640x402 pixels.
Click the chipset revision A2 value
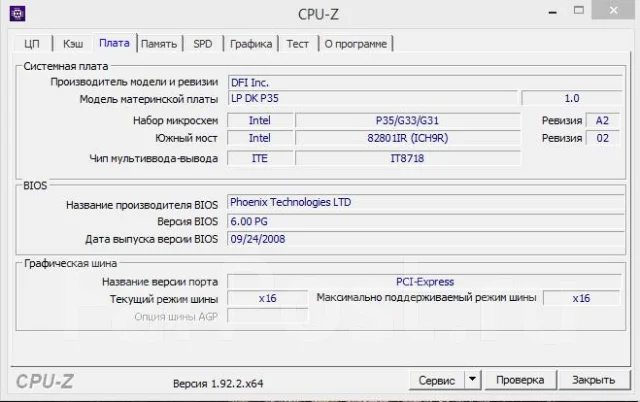pos(602,120)
